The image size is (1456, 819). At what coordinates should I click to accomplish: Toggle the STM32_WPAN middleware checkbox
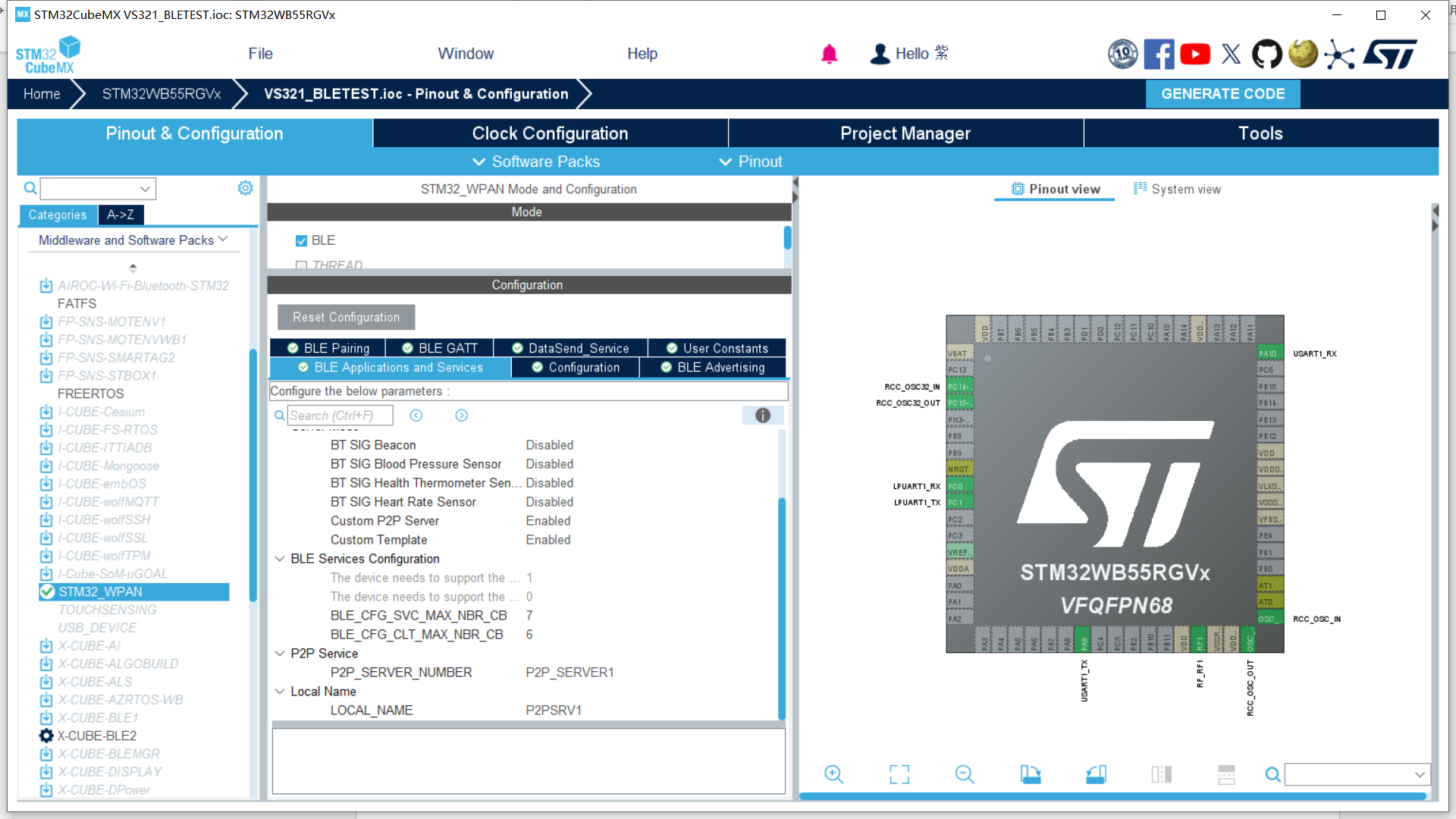(46, 591)
